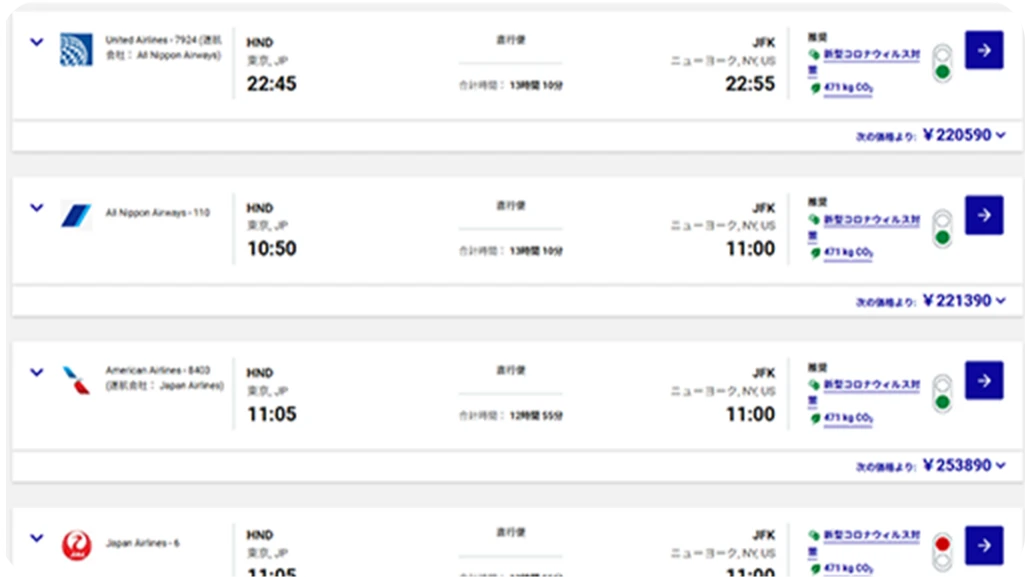This screenshot has width=1025, height=577.
Task: Open the ¥253890 fare options
Action: [x=1000, y=466]
